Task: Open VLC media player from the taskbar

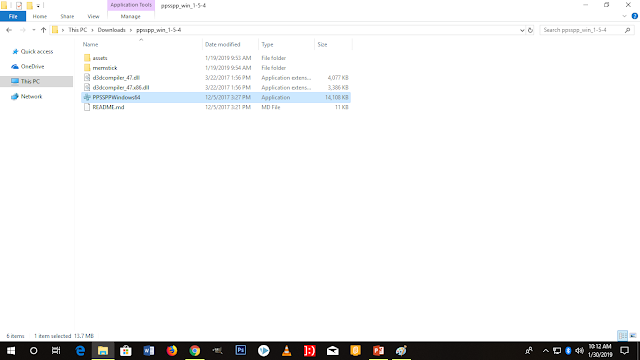Action: [287, 351]
